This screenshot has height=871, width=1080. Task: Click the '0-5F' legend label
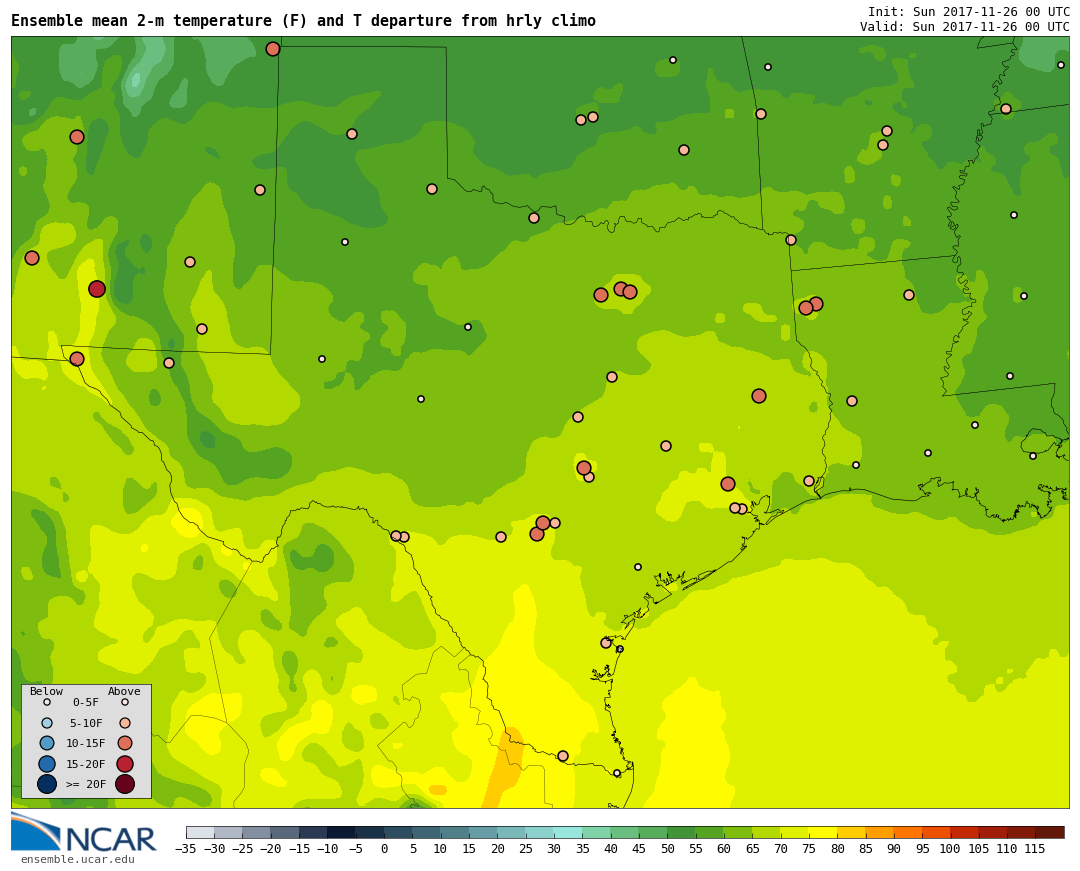click(85, 703)
